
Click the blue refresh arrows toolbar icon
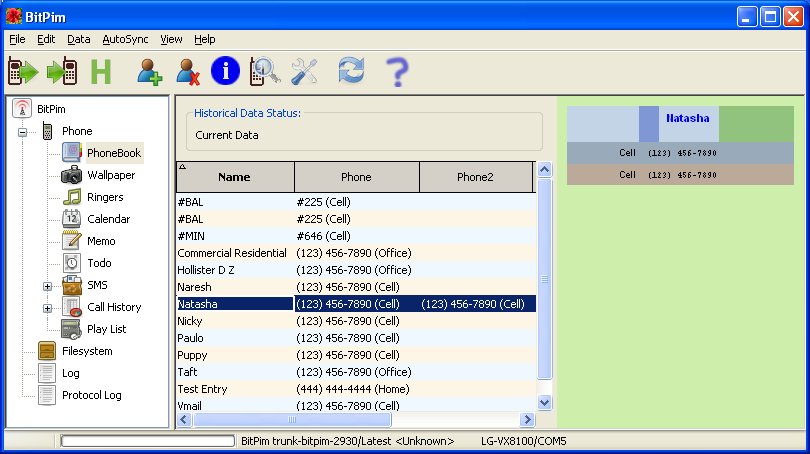[351, 71]
